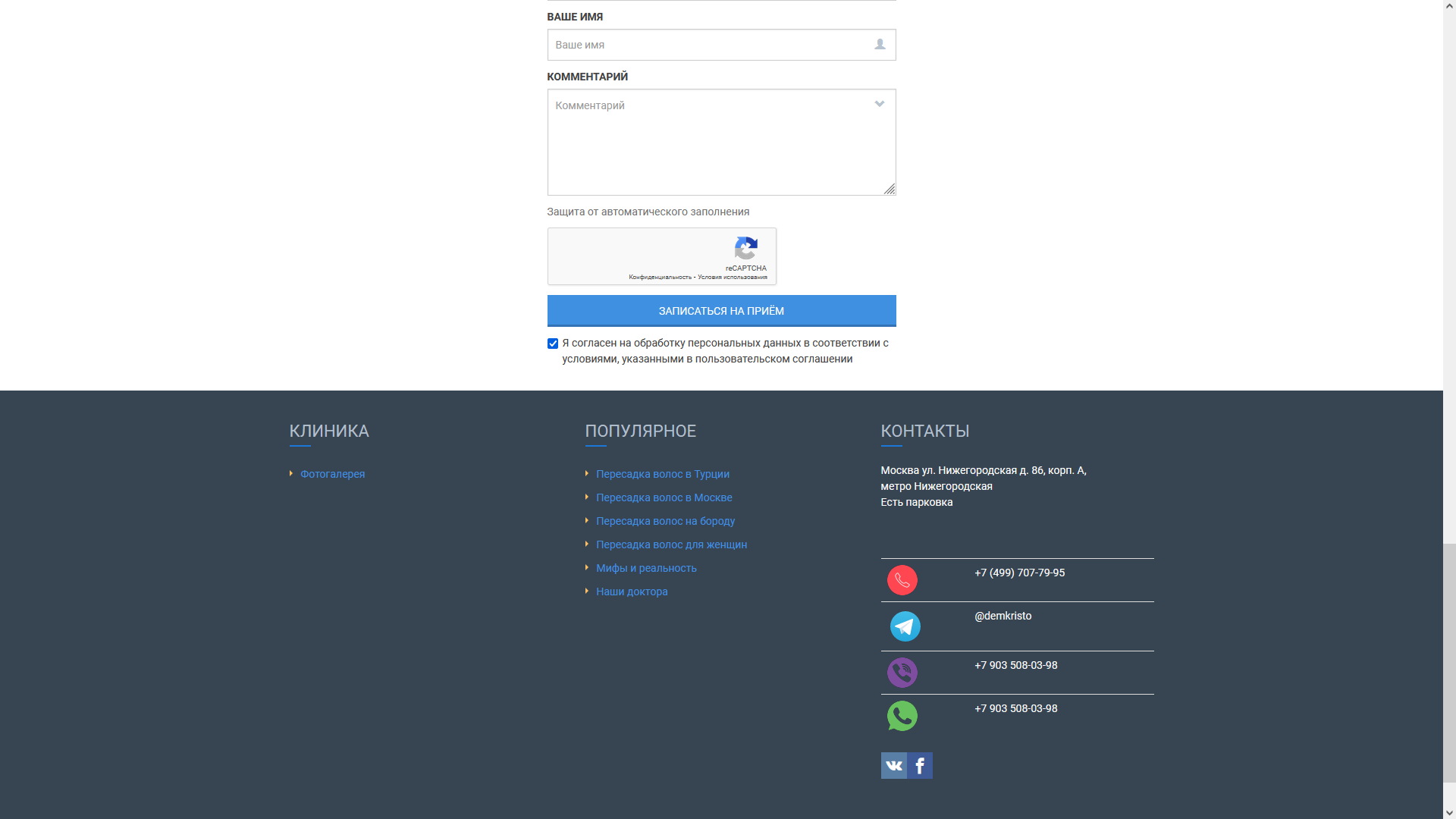Click the clinic address text in contacts
The image size is (1456, 819).
(984, 486)
